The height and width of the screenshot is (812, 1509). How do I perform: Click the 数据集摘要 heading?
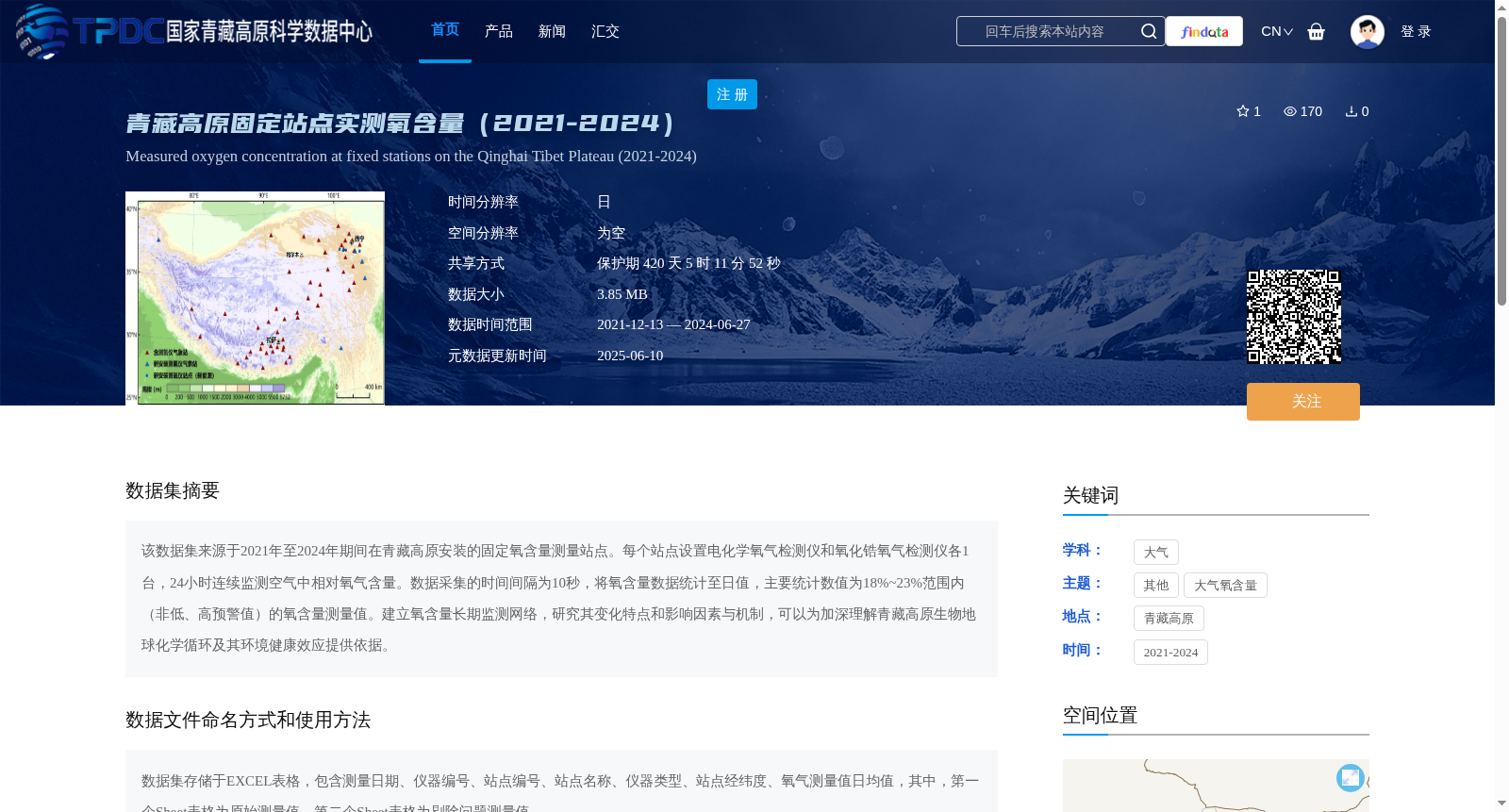[x=173, y=490]
